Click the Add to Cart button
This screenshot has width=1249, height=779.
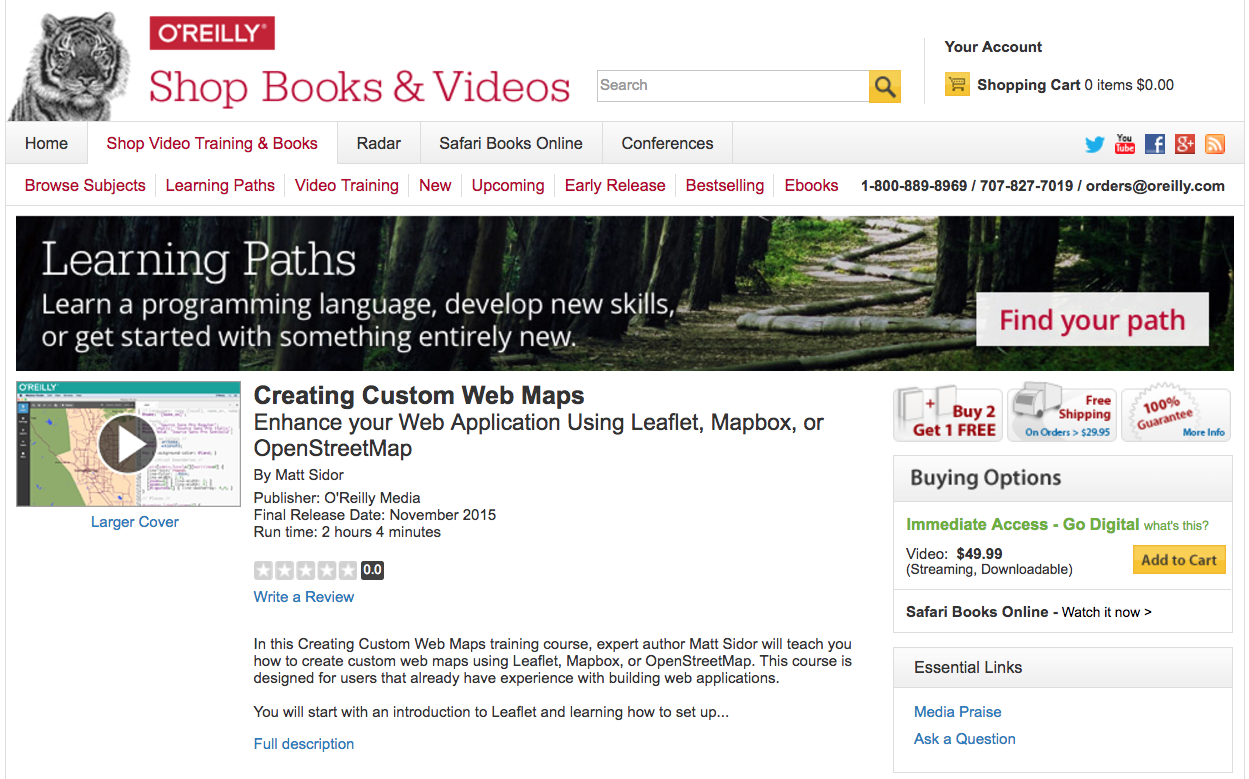click(1179, 560)
